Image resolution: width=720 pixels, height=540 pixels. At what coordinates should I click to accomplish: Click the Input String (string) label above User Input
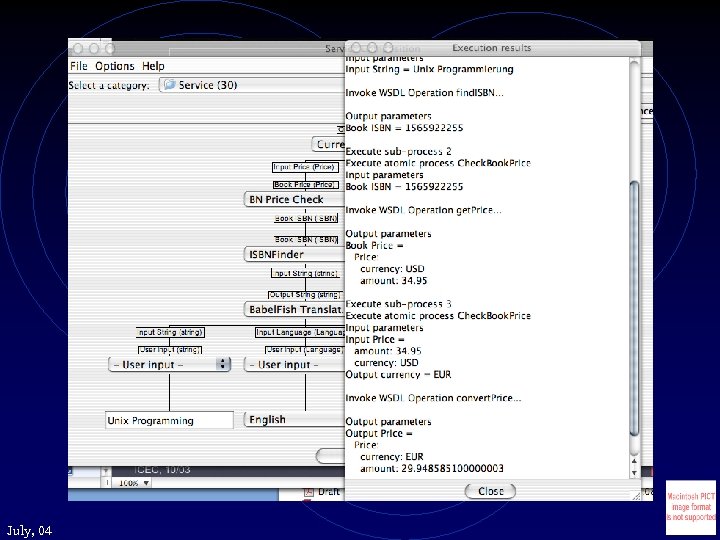point(170,332)
